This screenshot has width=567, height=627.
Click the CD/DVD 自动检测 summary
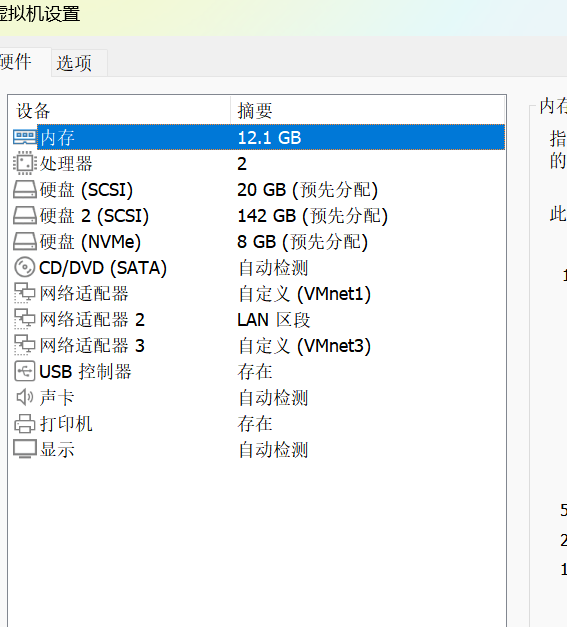(x=274, y=268)
